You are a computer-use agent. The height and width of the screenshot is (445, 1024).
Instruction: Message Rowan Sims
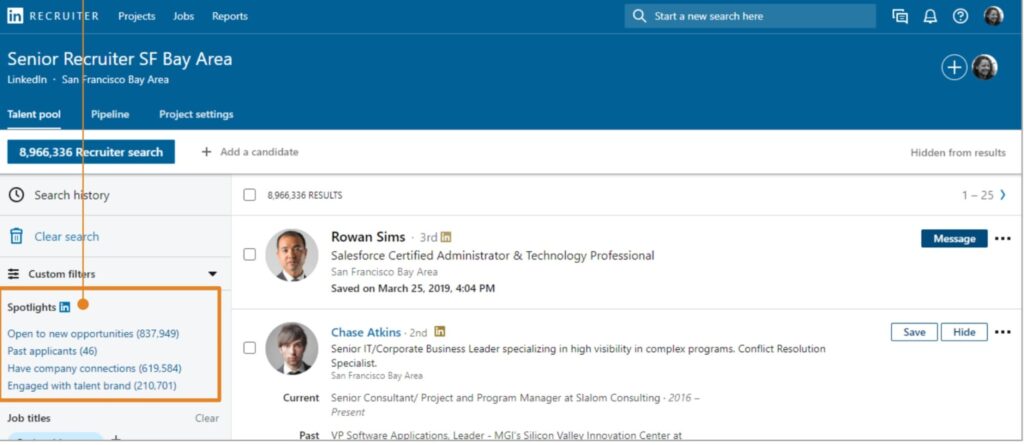[x=953, y=239]
